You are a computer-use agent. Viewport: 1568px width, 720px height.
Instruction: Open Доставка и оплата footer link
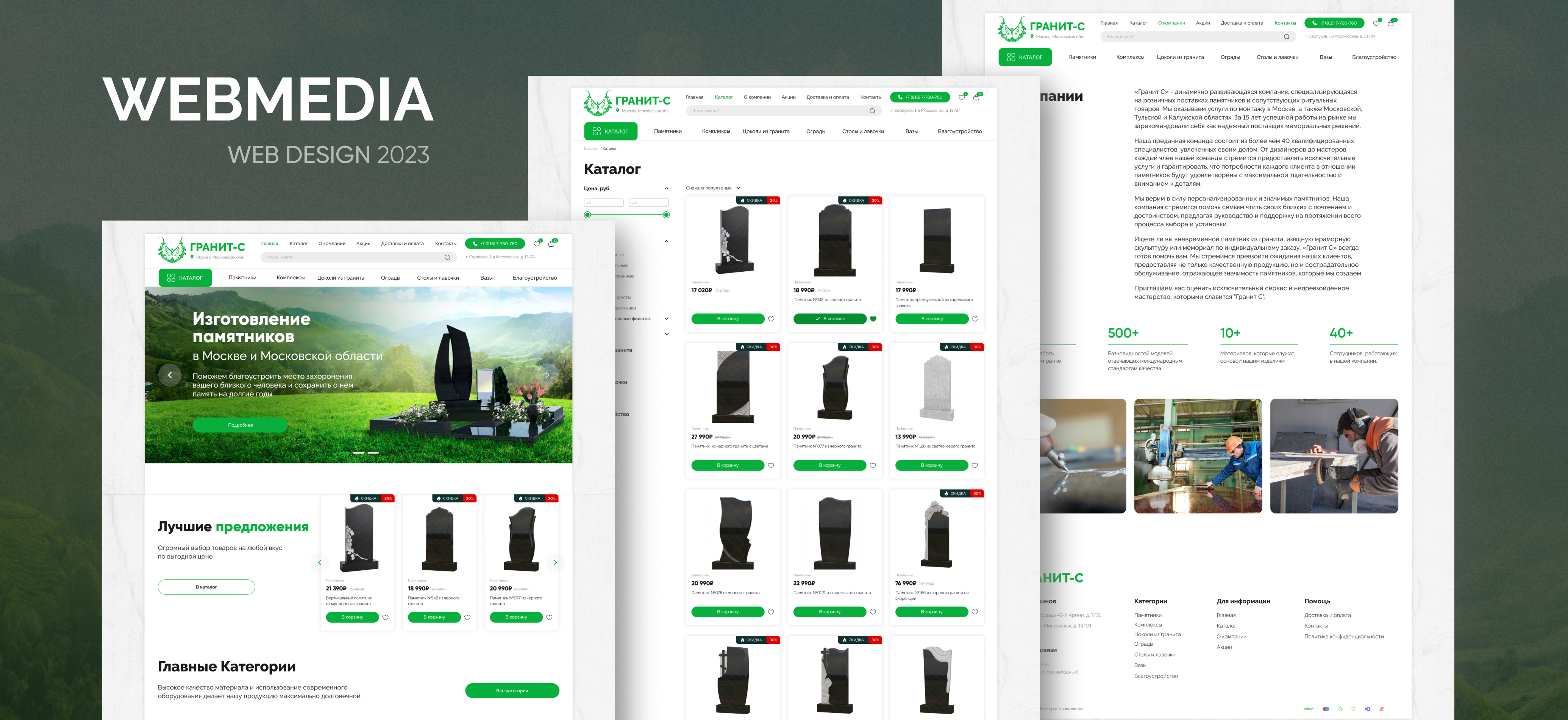coord(1327,615)
